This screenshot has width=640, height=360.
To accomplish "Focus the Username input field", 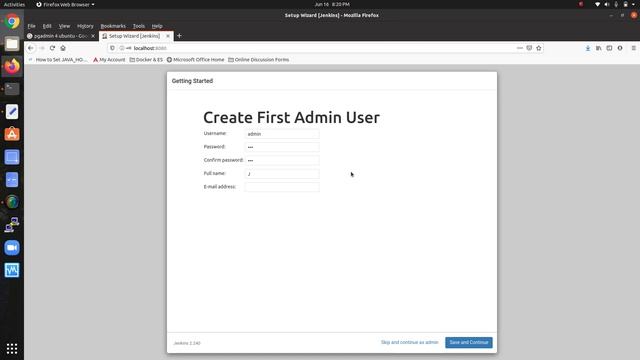I will tap(282, 134).
